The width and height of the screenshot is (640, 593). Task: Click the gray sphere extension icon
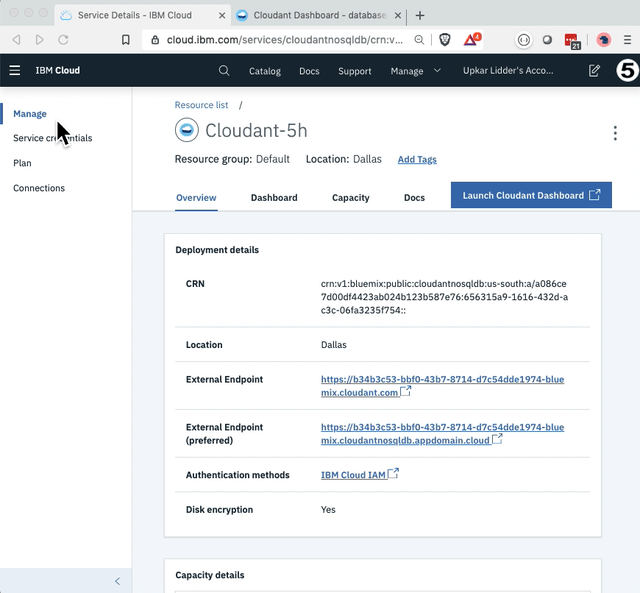coord(547,40)
